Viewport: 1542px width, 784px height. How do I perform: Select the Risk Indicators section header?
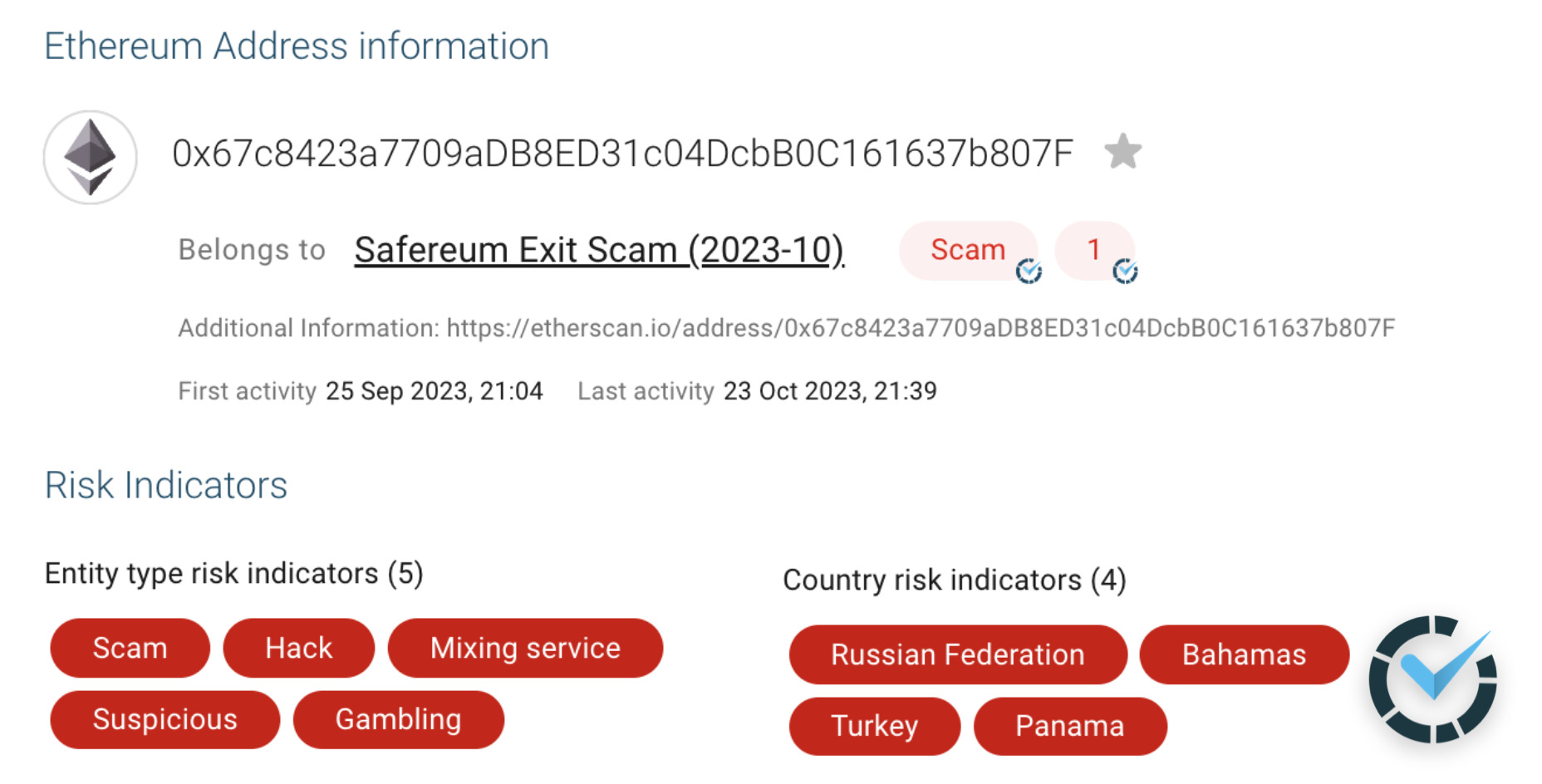tap(166, 484)
